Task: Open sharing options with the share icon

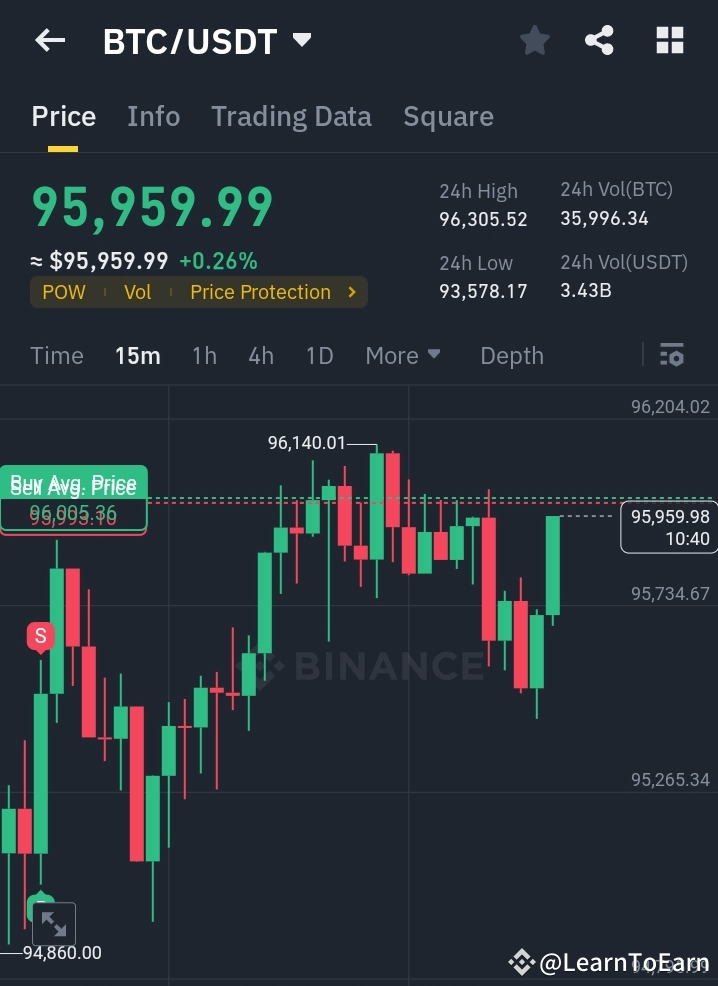Action: click(x=599, y=40)
